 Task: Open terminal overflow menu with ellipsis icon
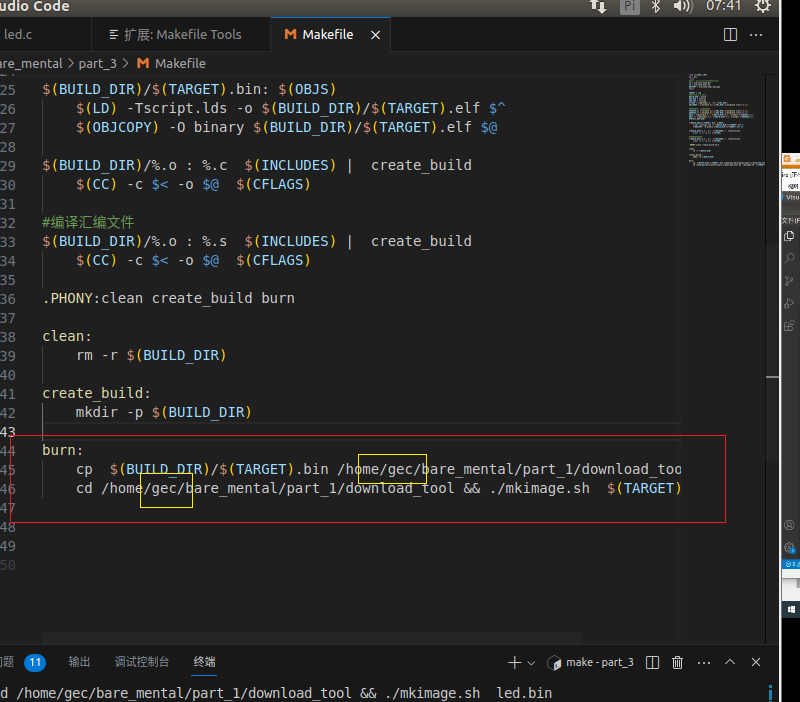pos(703,662)
